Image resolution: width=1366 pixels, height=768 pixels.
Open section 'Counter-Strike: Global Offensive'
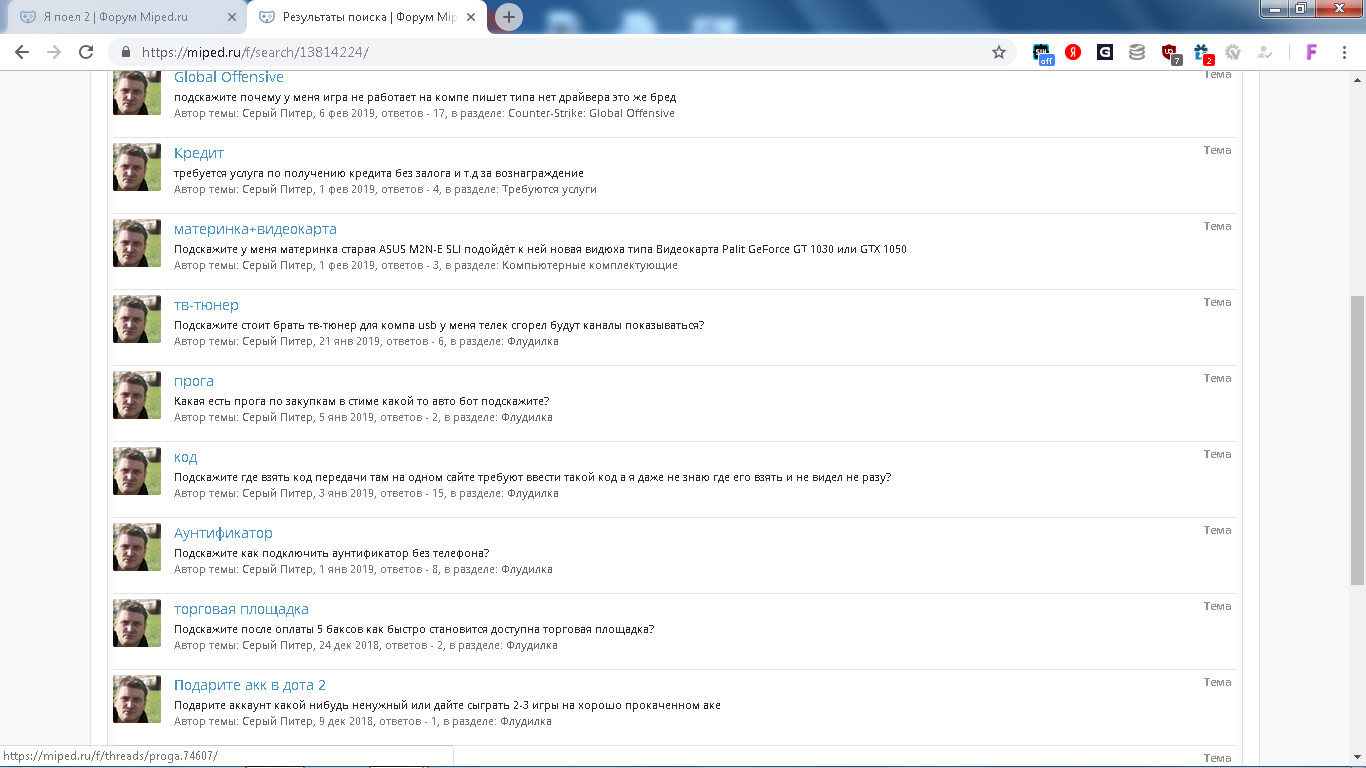click(x=591, y=113)
